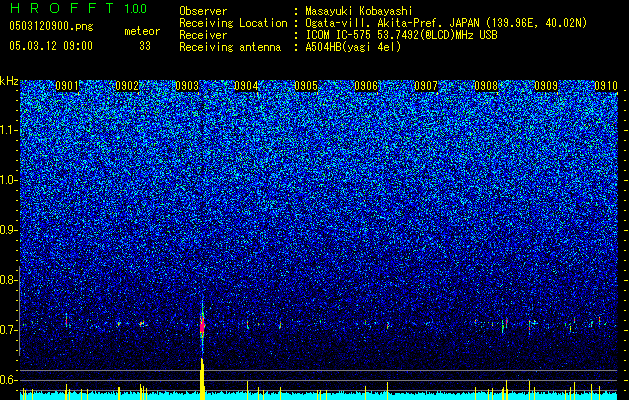Click the 0901 time marker
629x400 pixels.
click(67, 86)
